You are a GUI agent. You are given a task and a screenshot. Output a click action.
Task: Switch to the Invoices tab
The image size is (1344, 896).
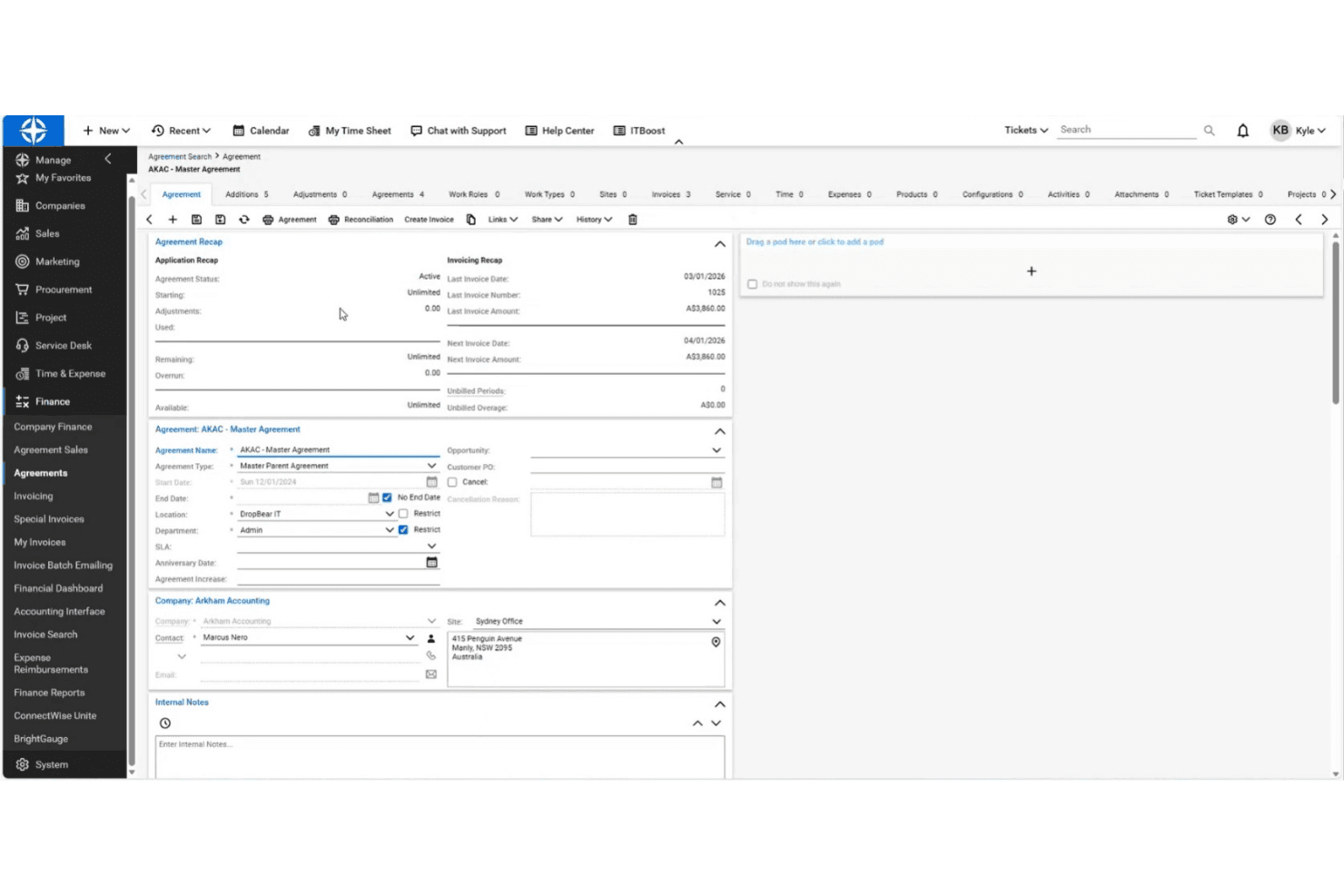click(671, 194)
